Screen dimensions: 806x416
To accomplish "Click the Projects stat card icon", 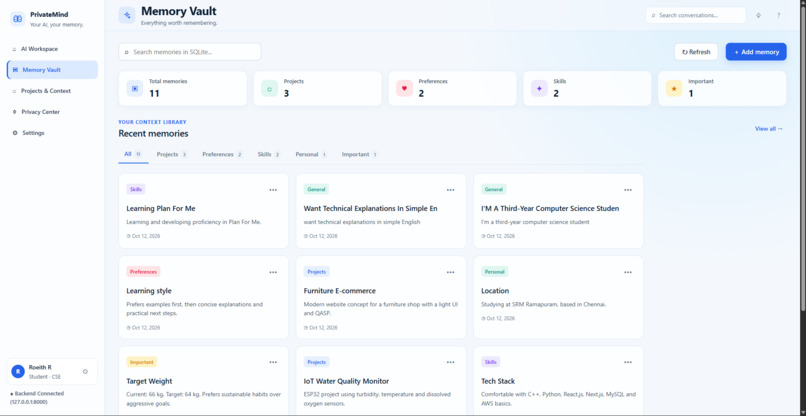I will [x=269, y=88].
